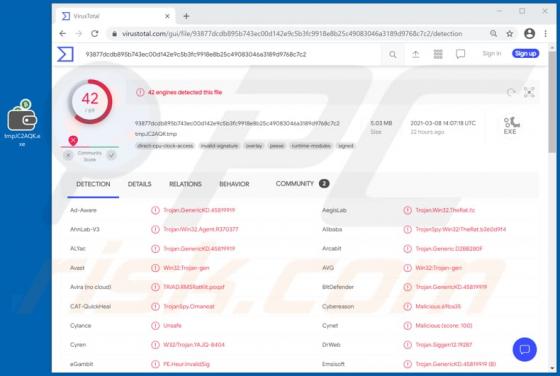Click the red community score marker

click(73, 140)
